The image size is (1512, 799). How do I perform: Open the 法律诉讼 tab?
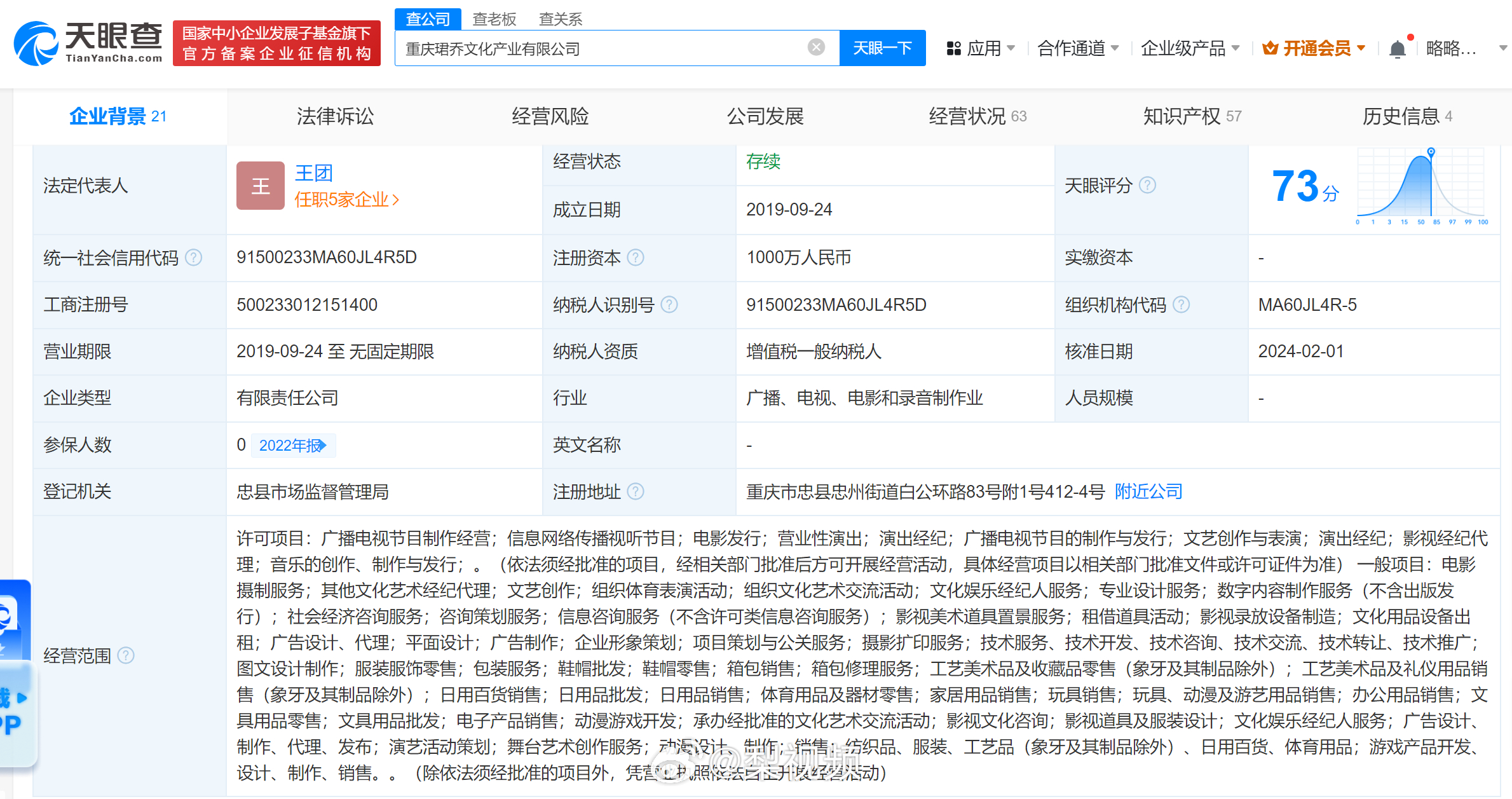pyautogui.click(x=335, y=116)
